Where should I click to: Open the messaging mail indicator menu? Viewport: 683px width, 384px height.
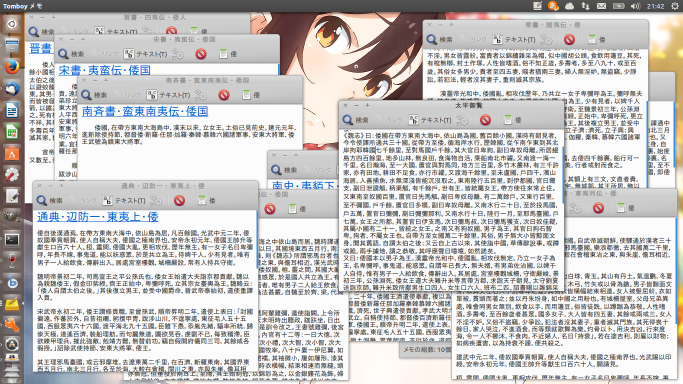602,6
